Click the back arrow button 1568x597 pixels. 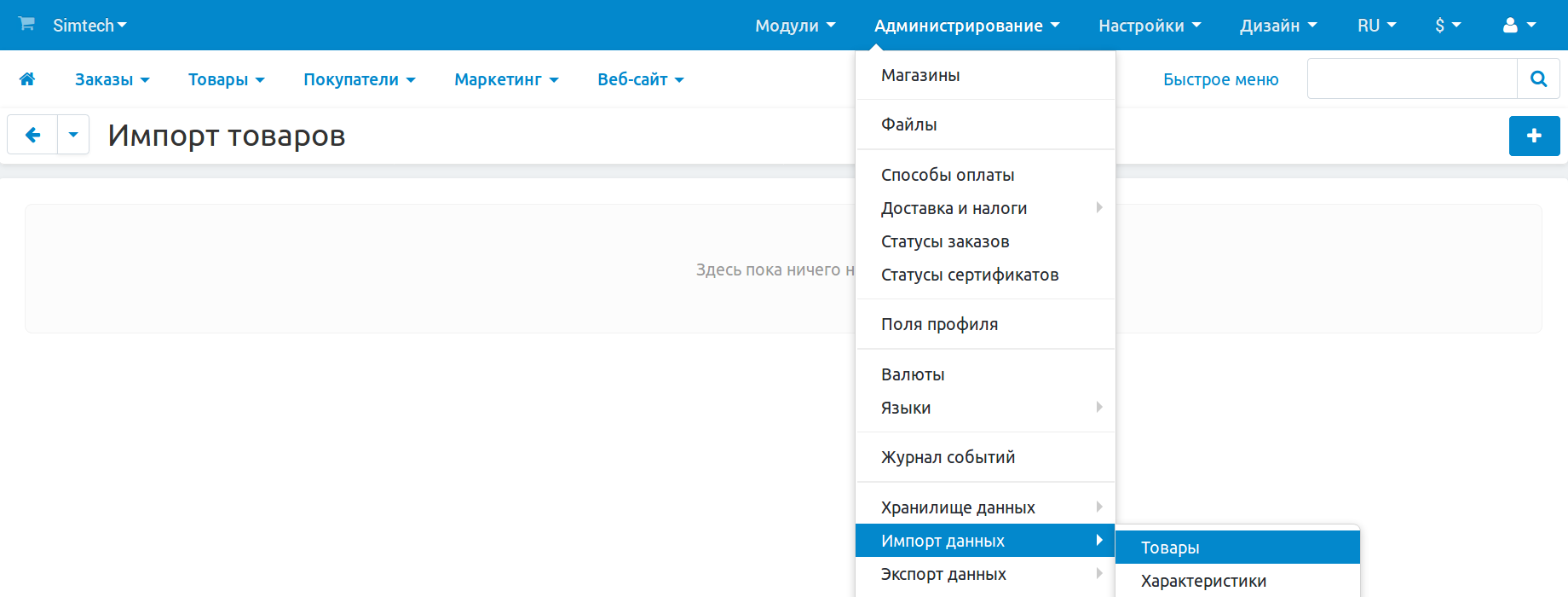point(32,135)
